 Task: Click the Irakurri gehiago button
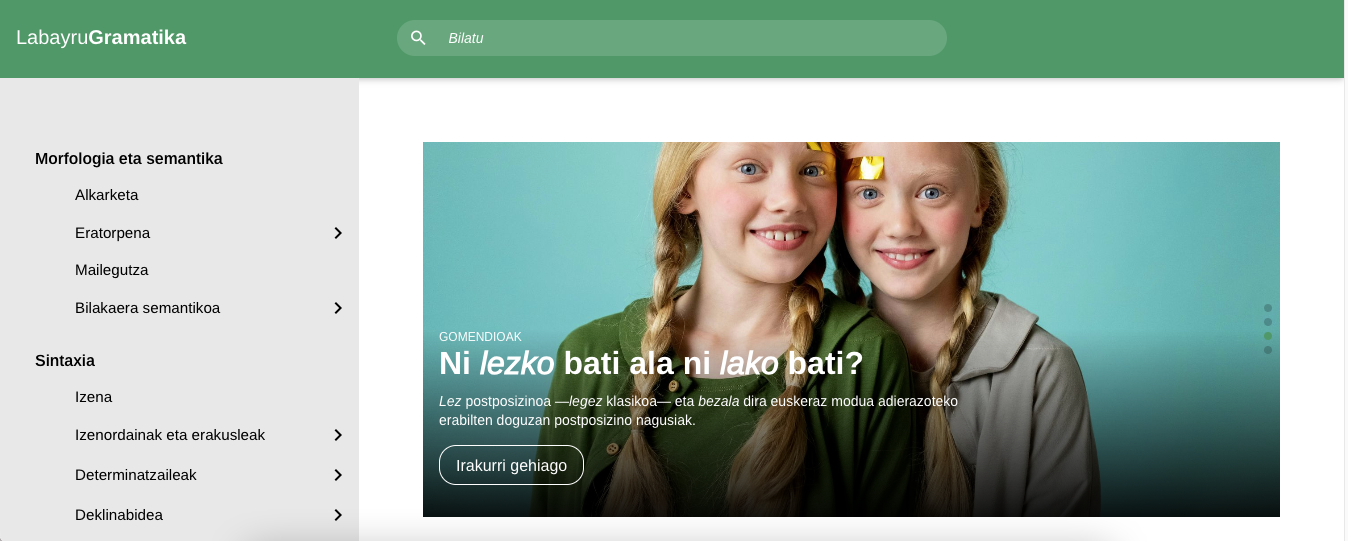click(511, 465)
